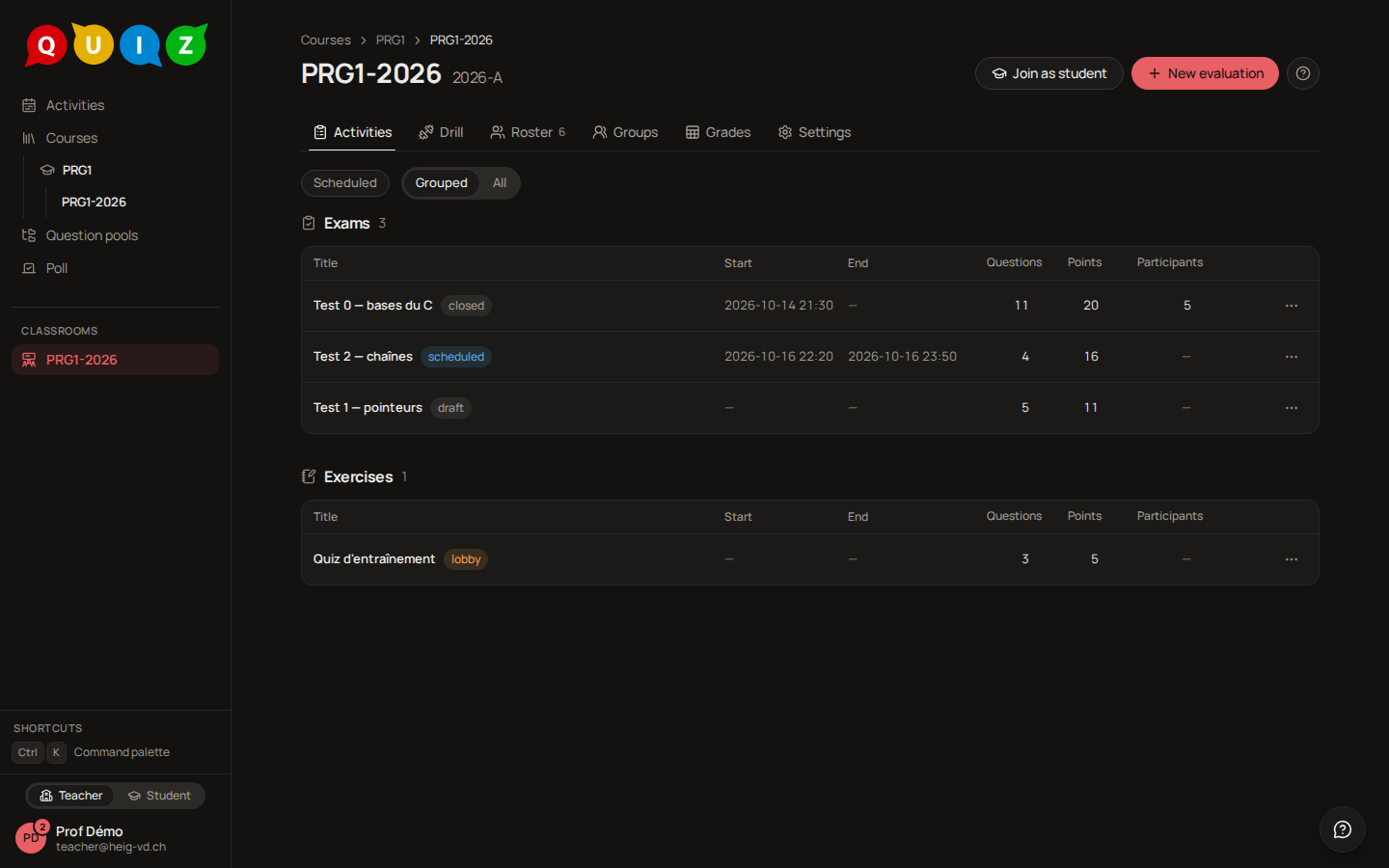Click the Poll icon in sidebar
Screen dimensions: 1389x868
(29, 268)
